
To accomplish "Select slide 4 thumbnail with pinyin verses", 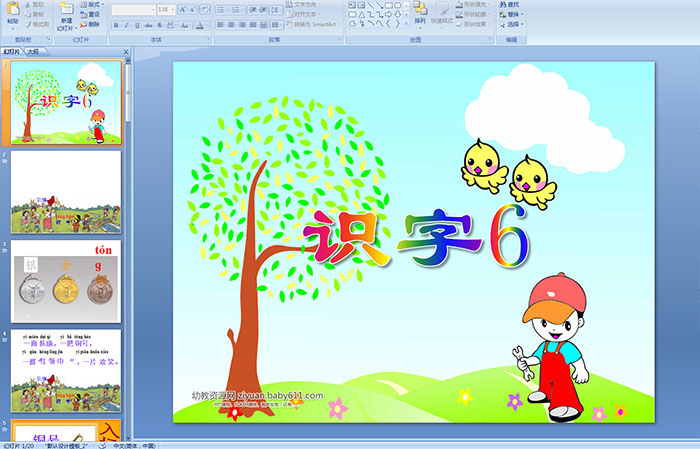I will coord(66,371).
